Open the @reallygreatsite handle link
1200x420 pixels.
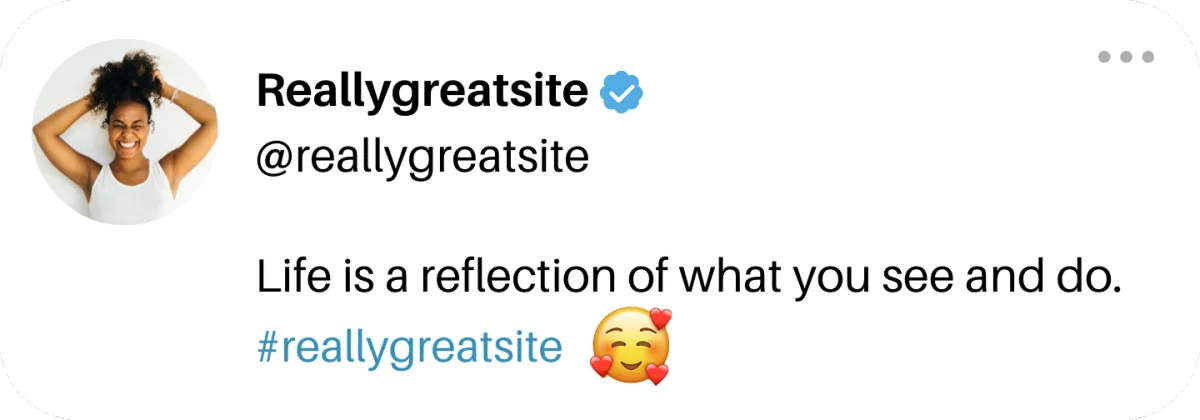422,159
